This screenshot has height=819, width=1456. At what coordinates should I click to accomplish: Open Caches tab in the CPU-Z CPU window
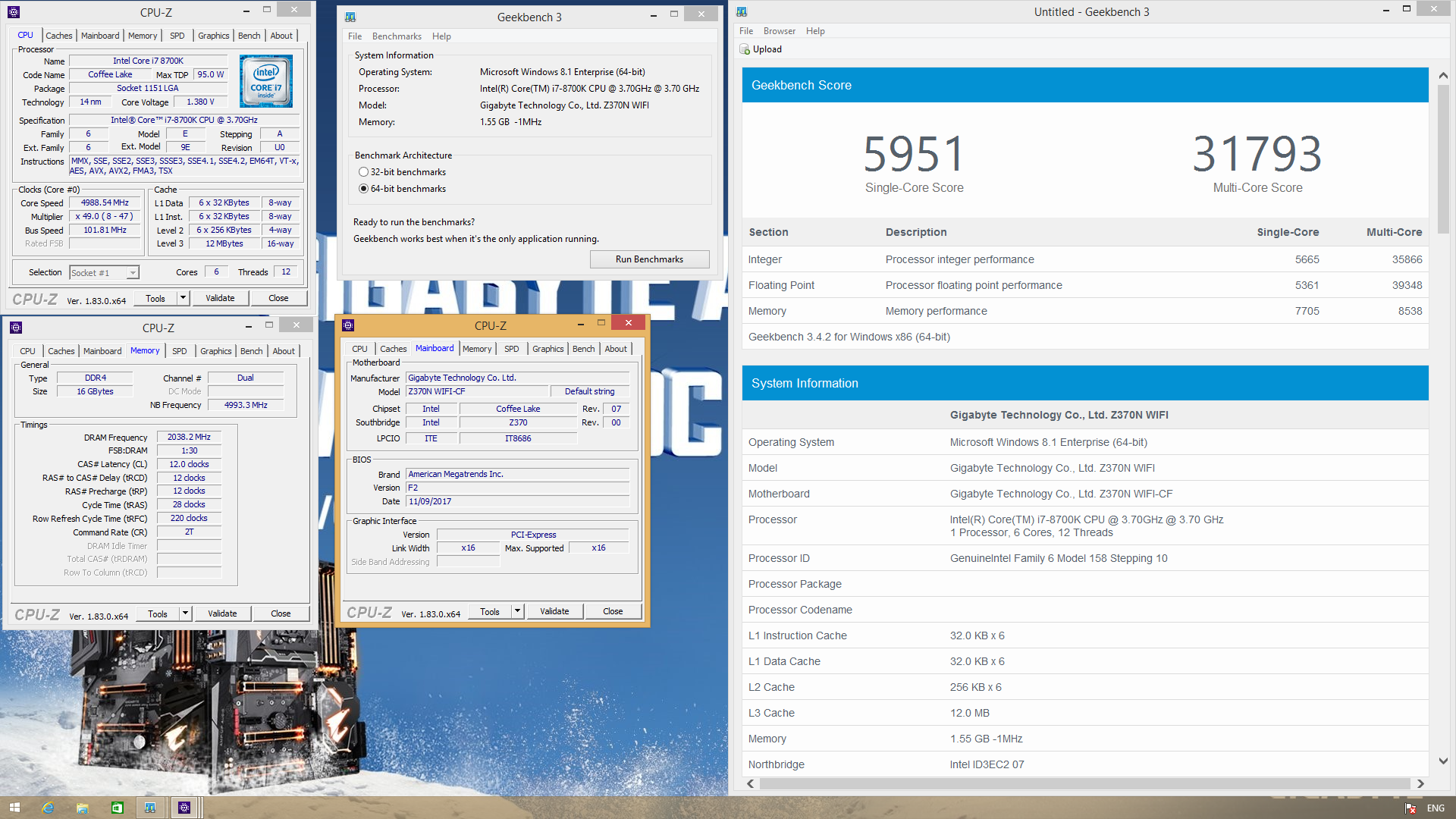click(58, 36)
